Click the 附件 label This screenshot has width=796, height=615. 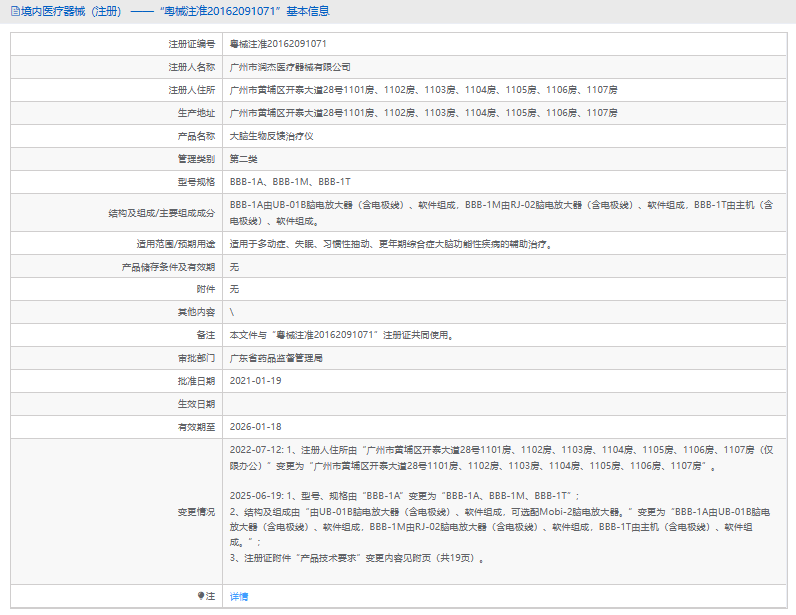206,289
